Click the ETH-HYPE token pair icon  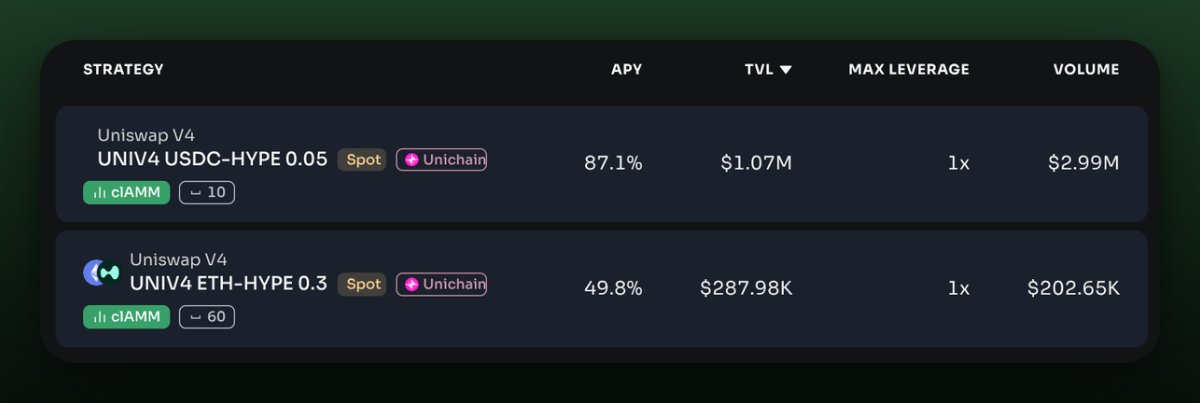(x=101, y=271)
